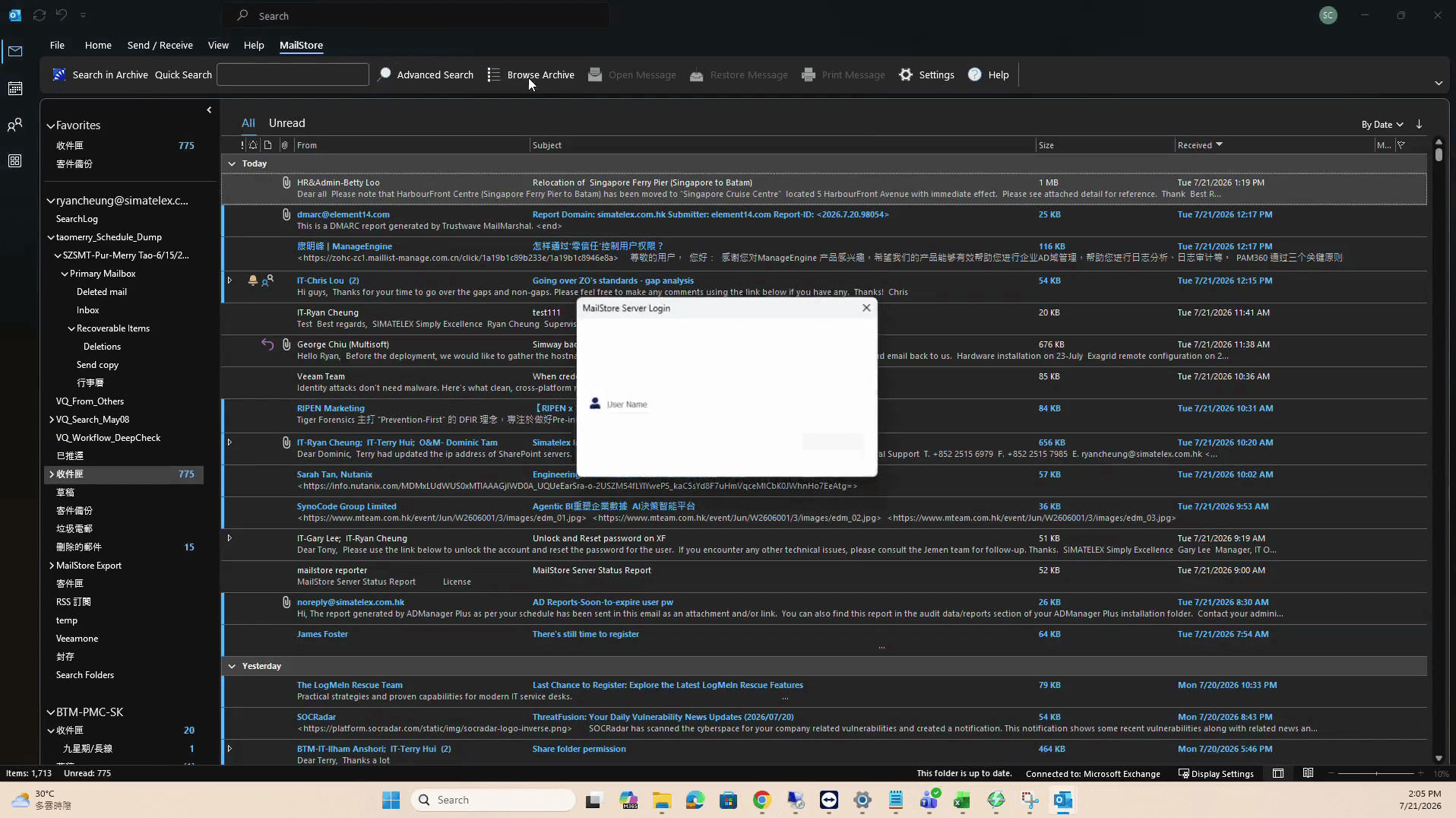The height and width of the screenshot is (818, 1456).
Task: Click the Send/Receive sync icon in title bar
Action: click(x=40, y=15)
